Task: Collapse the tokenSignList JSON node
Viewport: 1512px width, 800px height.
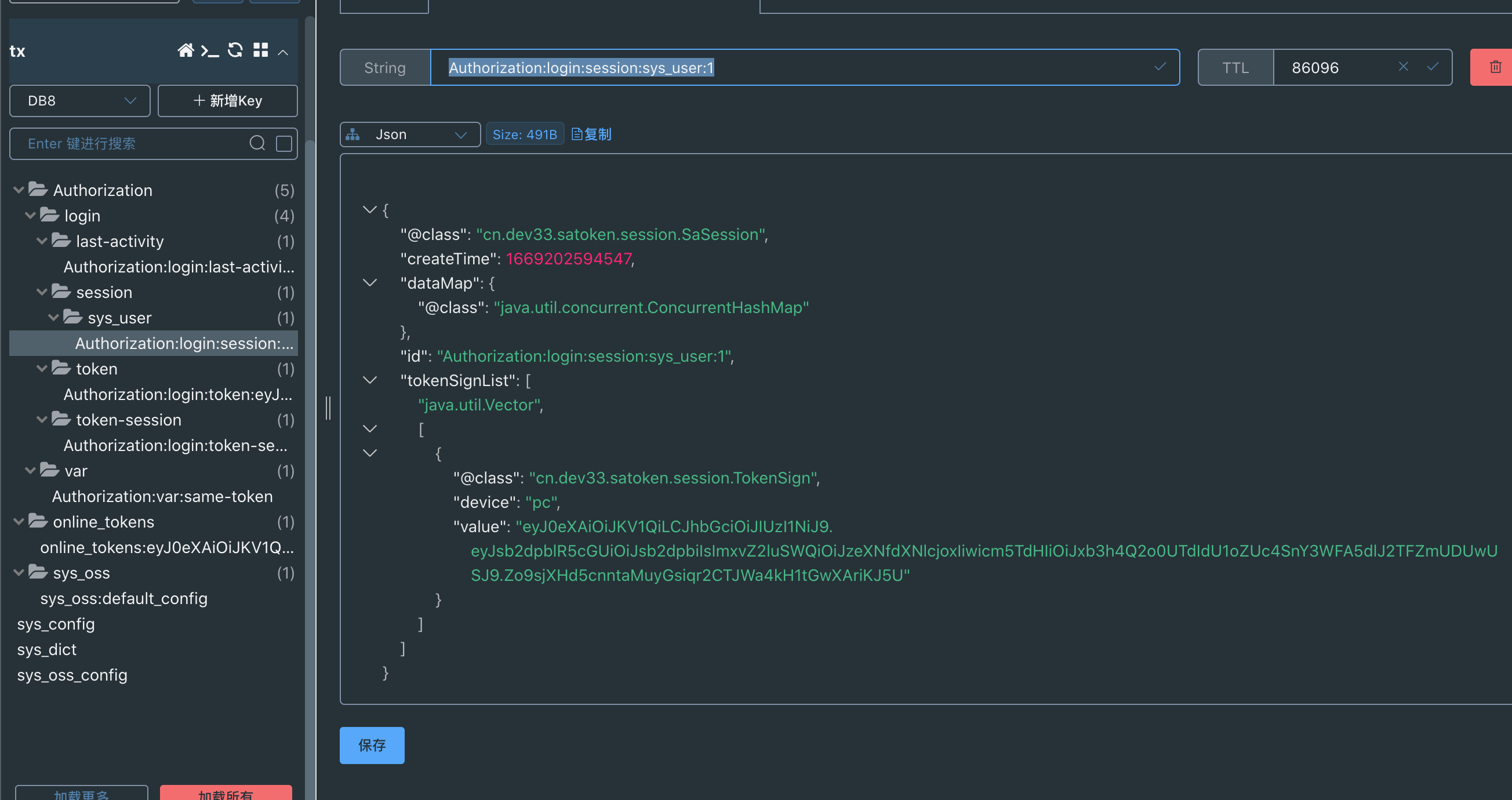Action: pyautogui.click(x=370, y=380)
